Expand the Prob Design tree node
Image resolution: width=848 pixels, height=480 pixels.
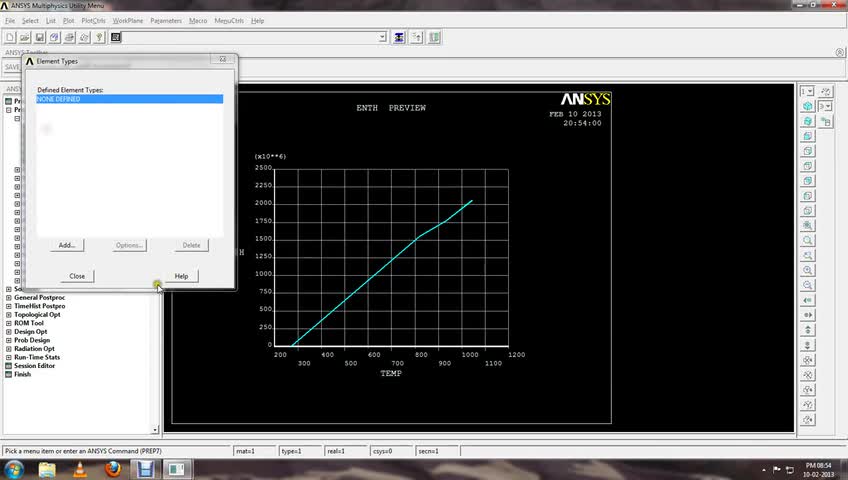[x=9, y=340]
